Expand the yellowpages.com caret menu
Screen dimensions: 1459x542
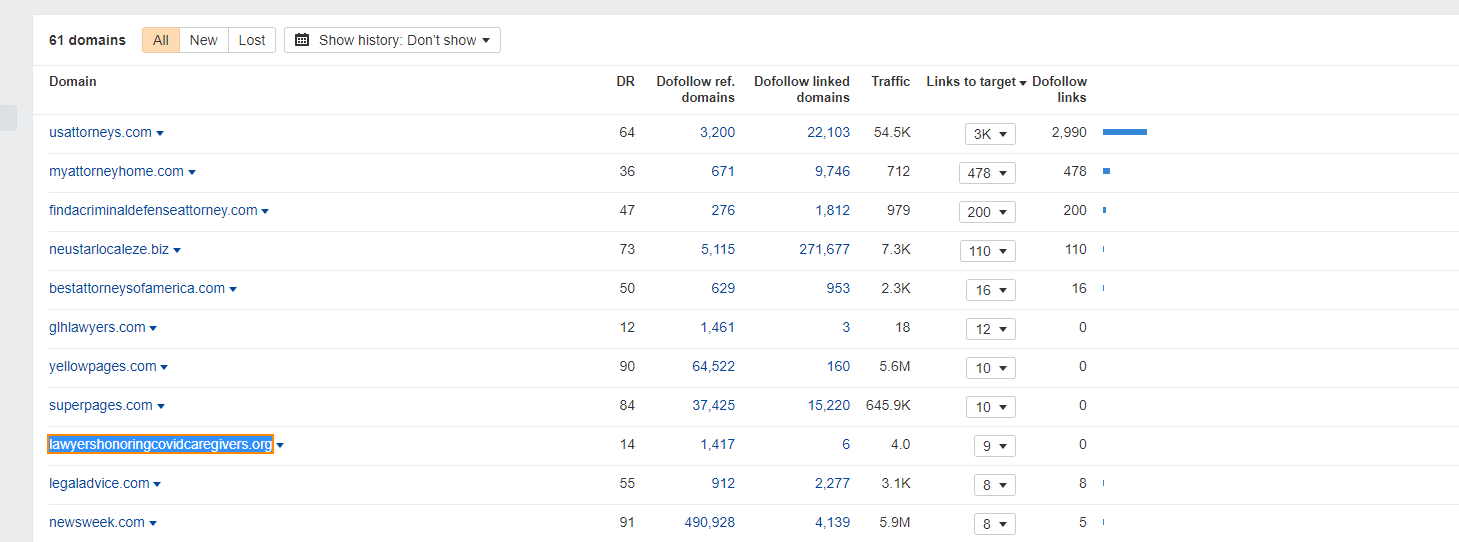[x=164, y=367]
